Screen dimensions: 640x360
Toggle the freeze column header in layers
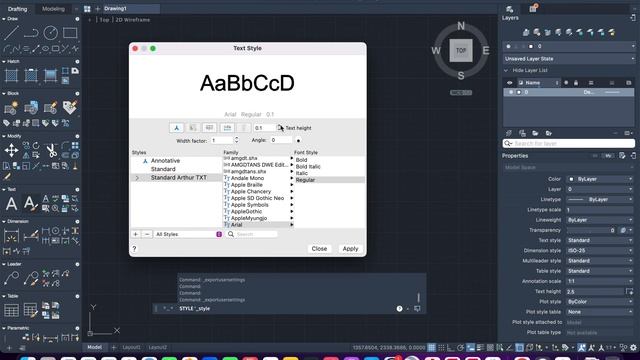(x=566, y=83)
